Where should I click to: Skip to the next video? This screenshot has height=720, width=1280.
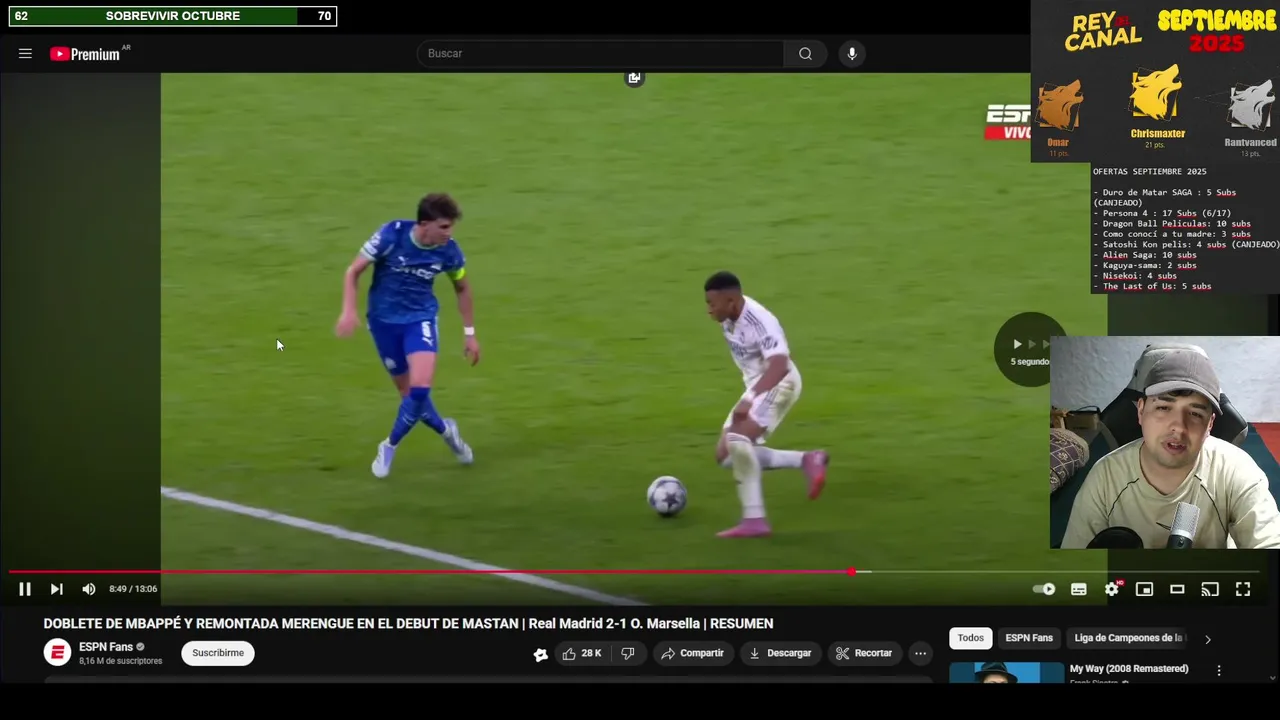tap(57, 589)
